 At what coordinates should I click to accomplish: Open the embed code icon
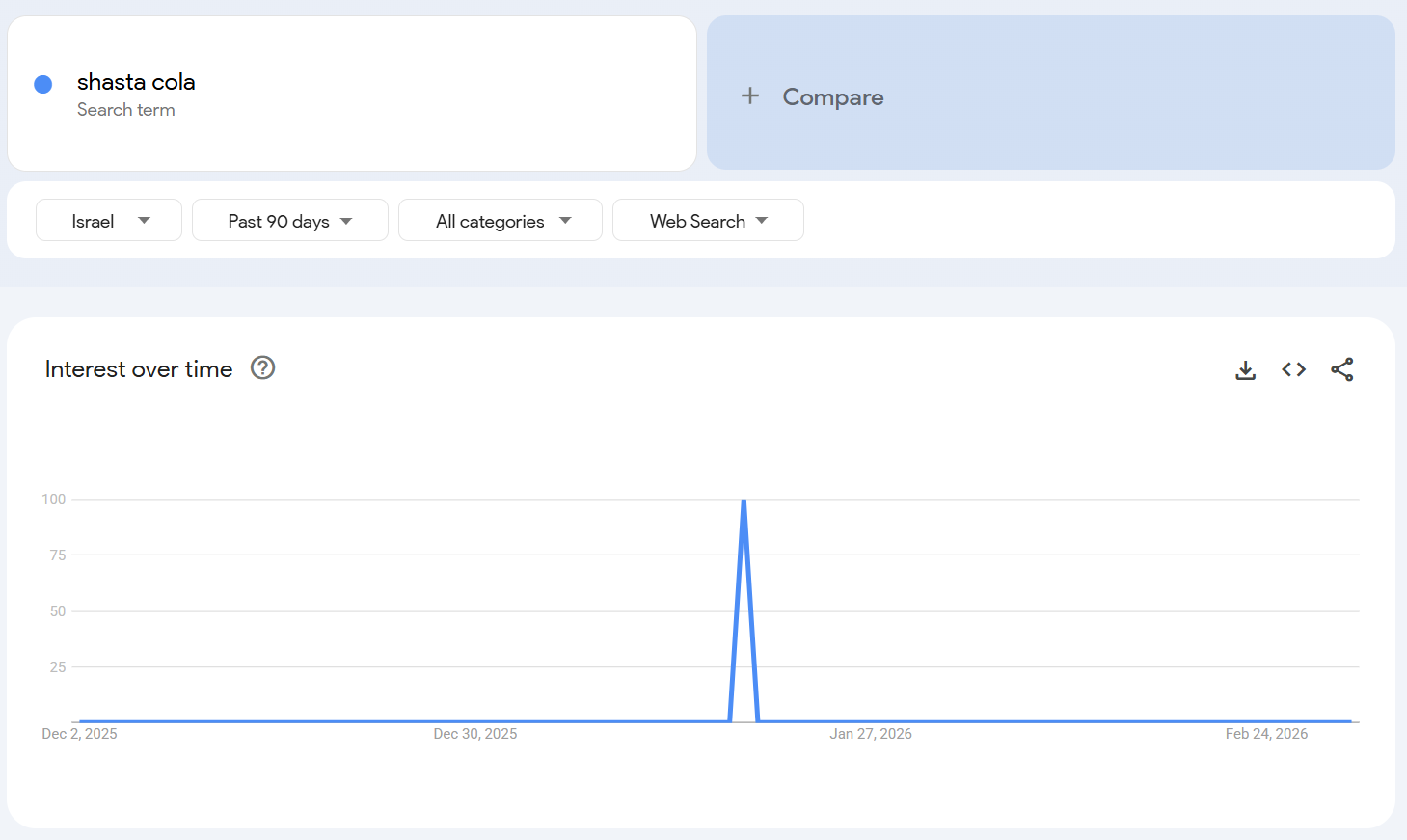[x=1293, y=370]
